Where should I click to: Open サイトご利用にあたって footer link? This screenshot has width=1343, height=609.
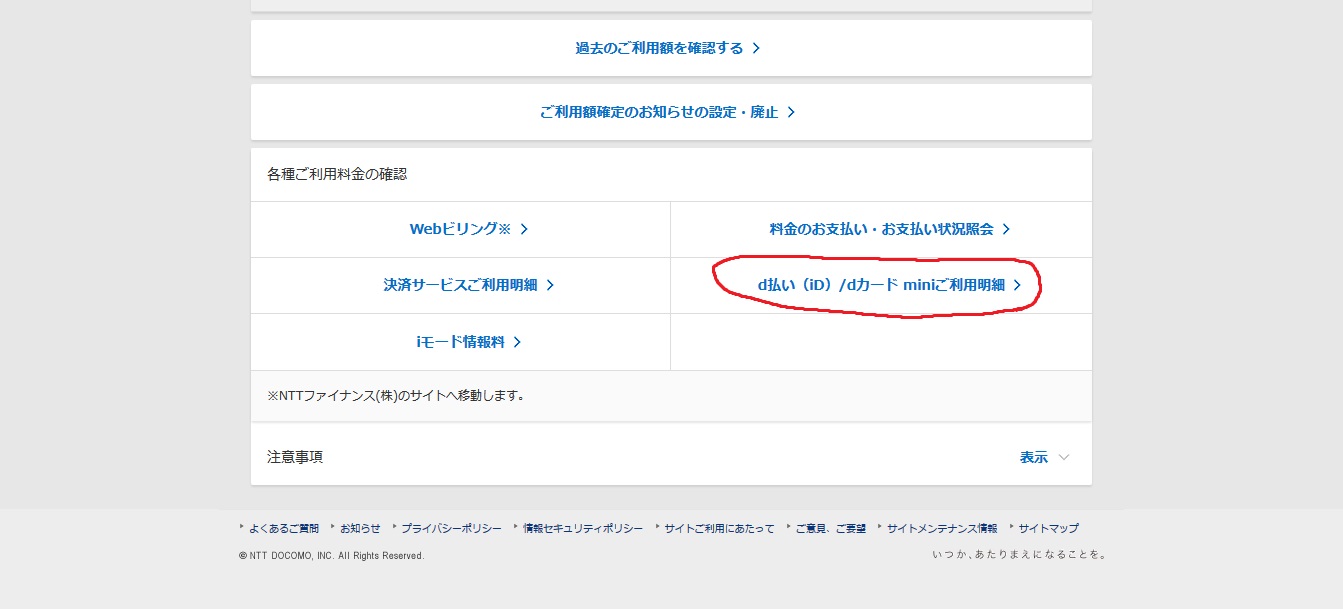[x=719, y=528]
